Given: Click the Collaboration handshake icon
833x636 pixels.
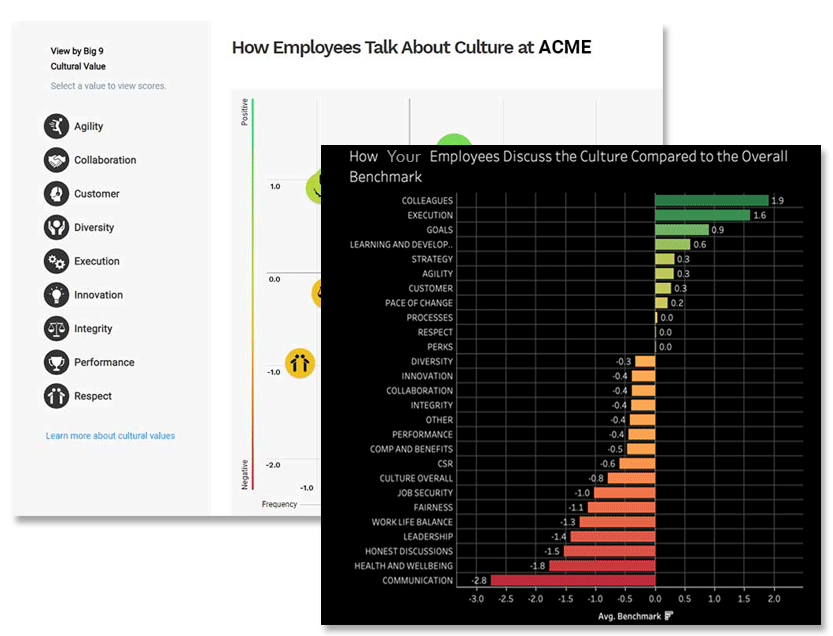Looking at the screenshot, I should [57, 160].
